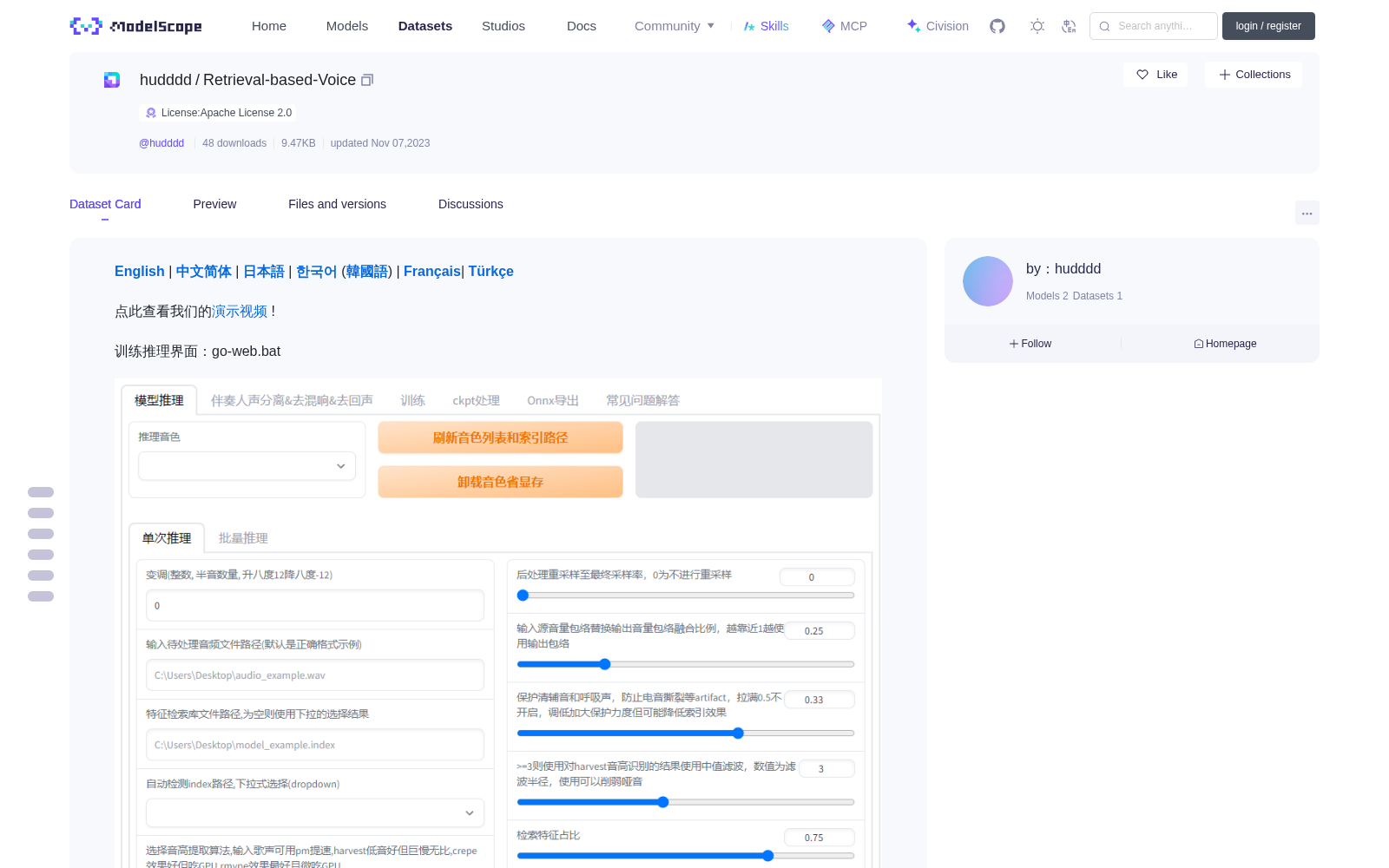The image size is (1389, 868).
Task: Follow the user hudddd
Action: point(1030,344)
